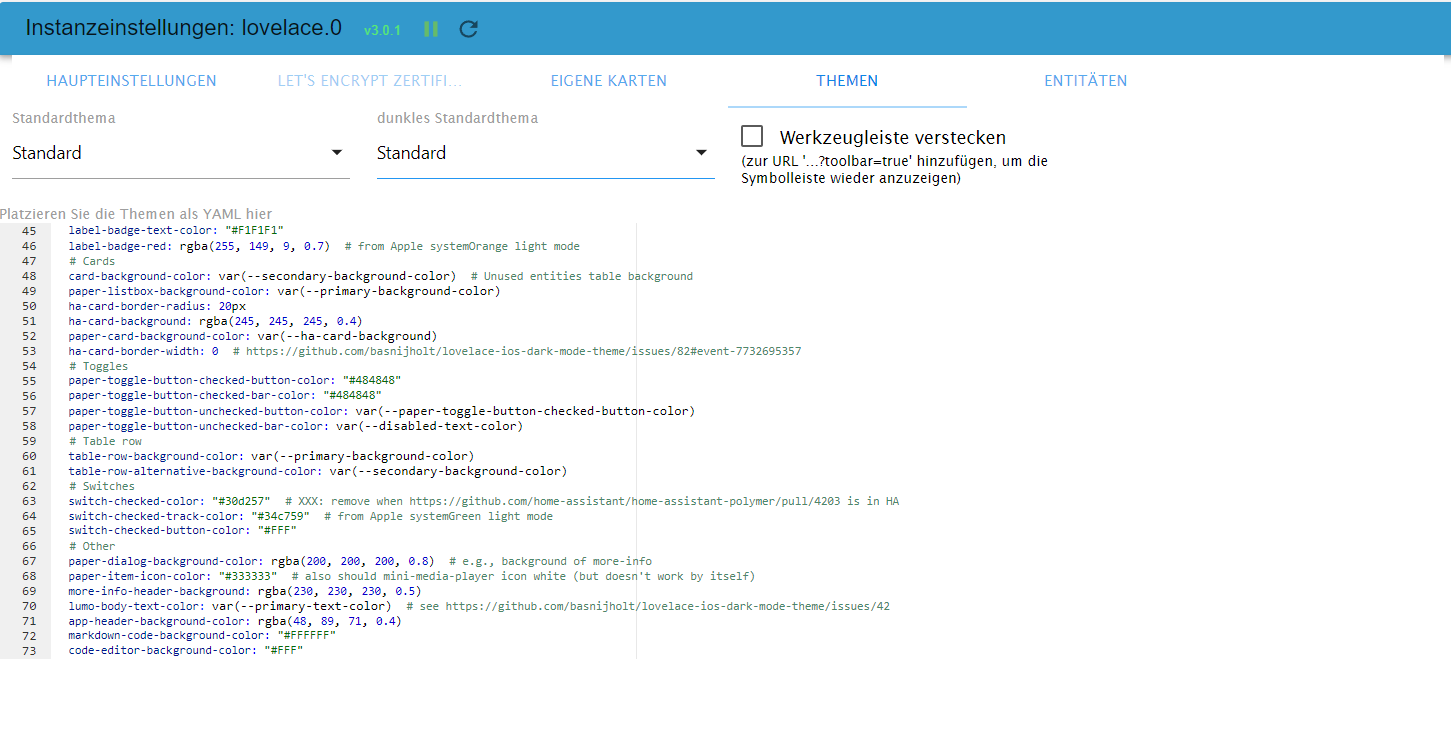
Task: Enable the Werkzeugleiste verstecken checkbox
Action: tap(752, 137)
